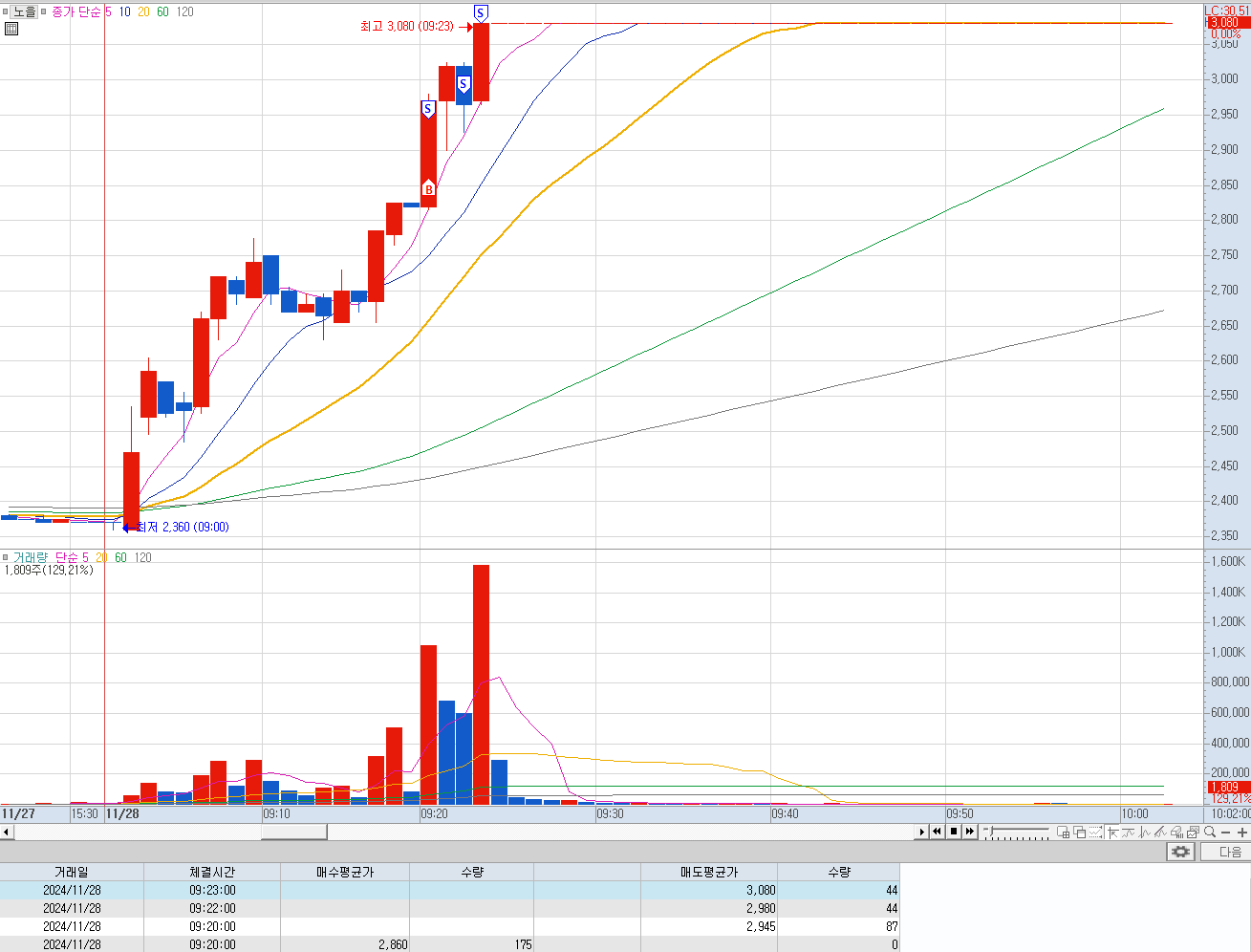Click the B buy marker on 09:20 candle
The image size is (1251, 952).
click(x=428, y=188)
